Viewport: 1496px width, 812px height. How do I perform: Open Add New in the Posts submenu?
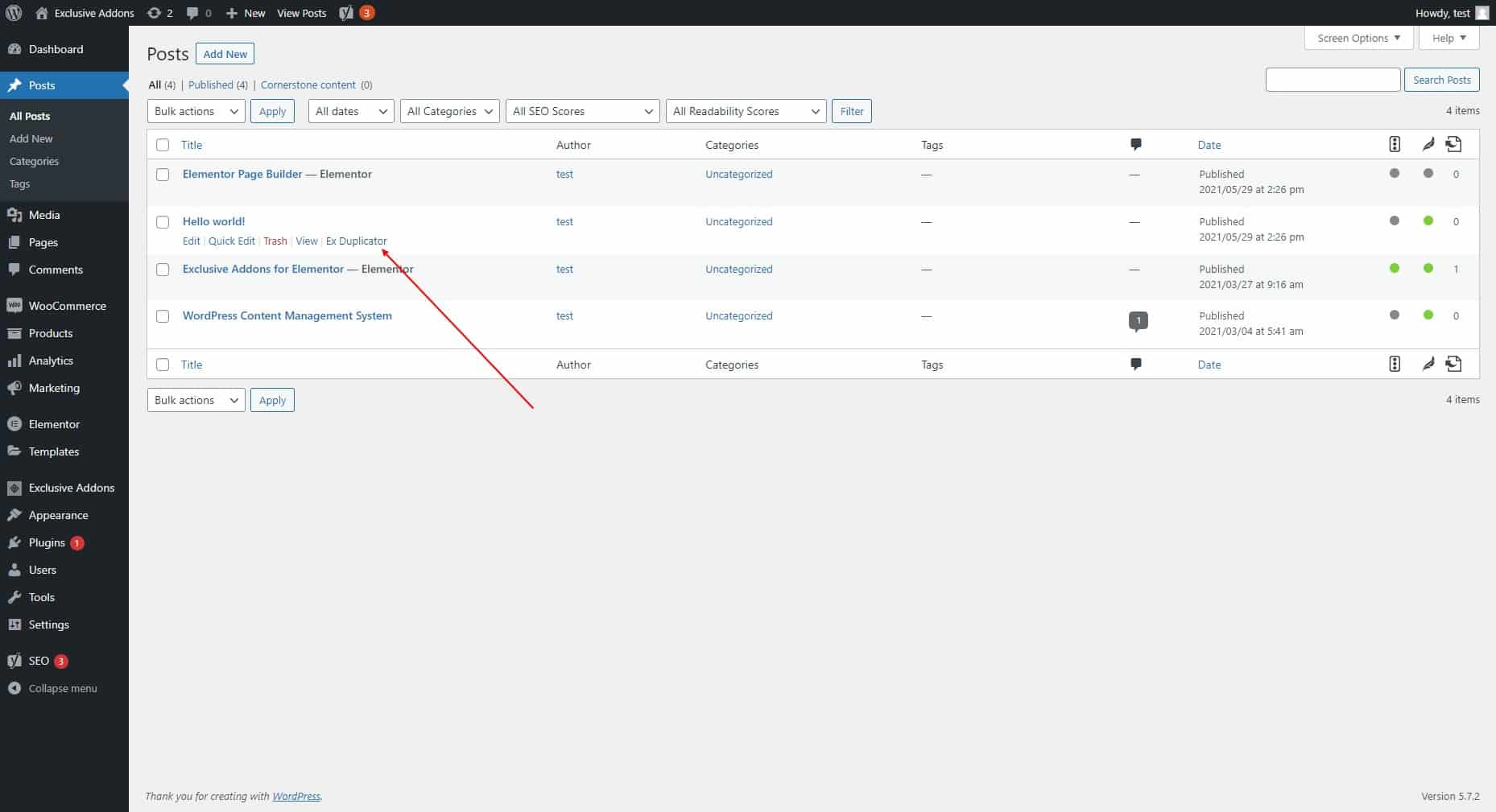coord(31,138)
